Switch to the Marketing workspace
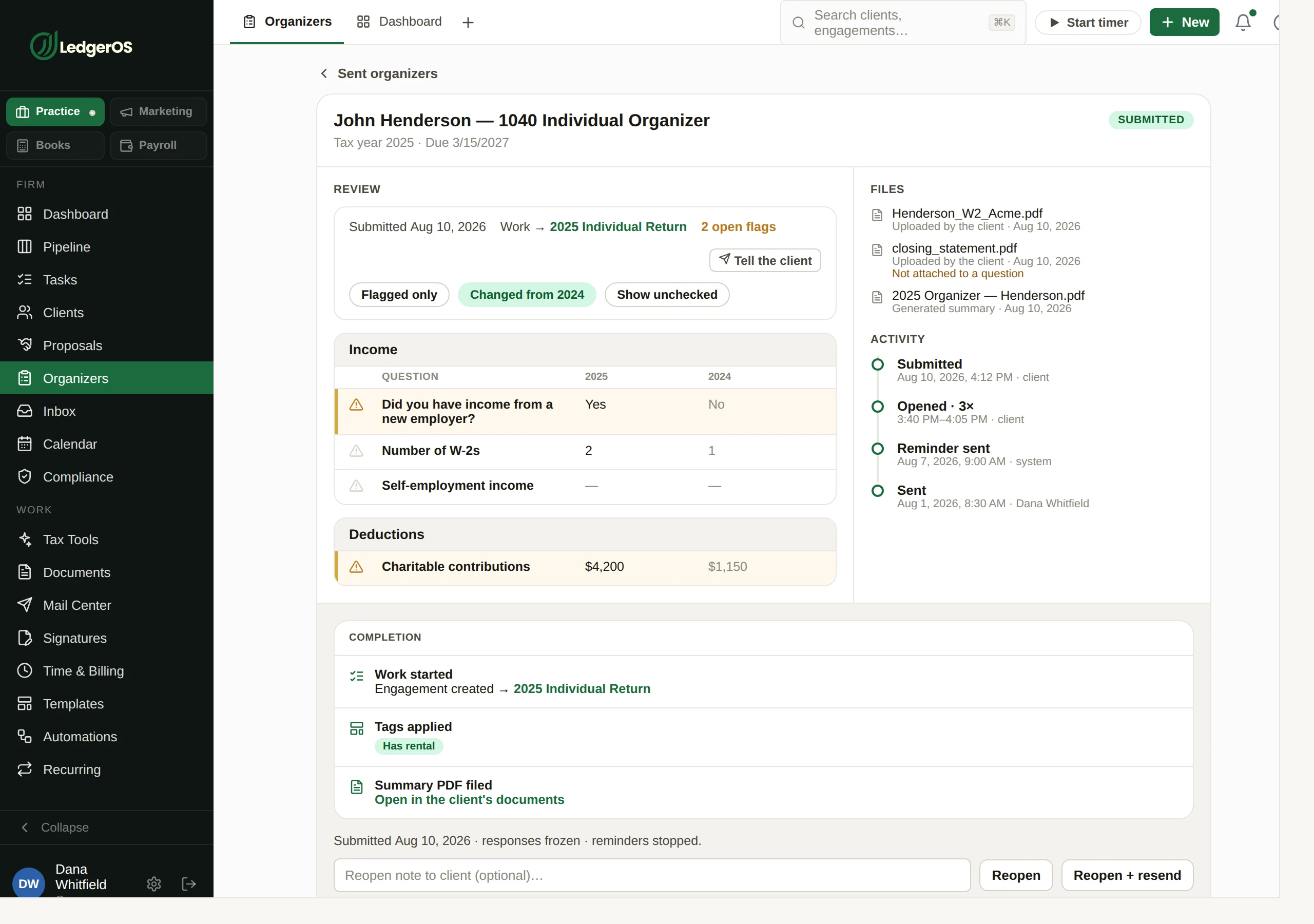Screen dimensions: 1314x924 [158, 111]
